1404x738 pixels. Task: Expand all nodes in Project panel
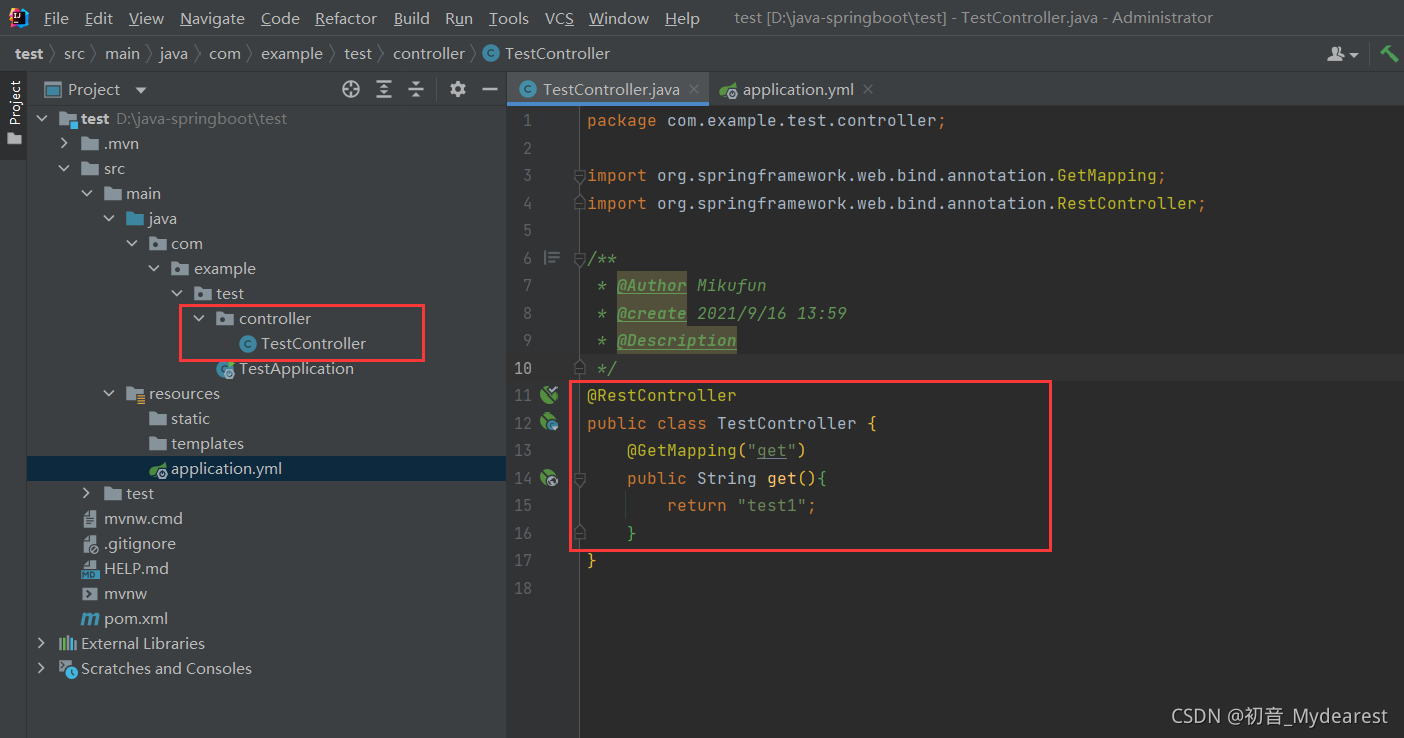(384, 89)
